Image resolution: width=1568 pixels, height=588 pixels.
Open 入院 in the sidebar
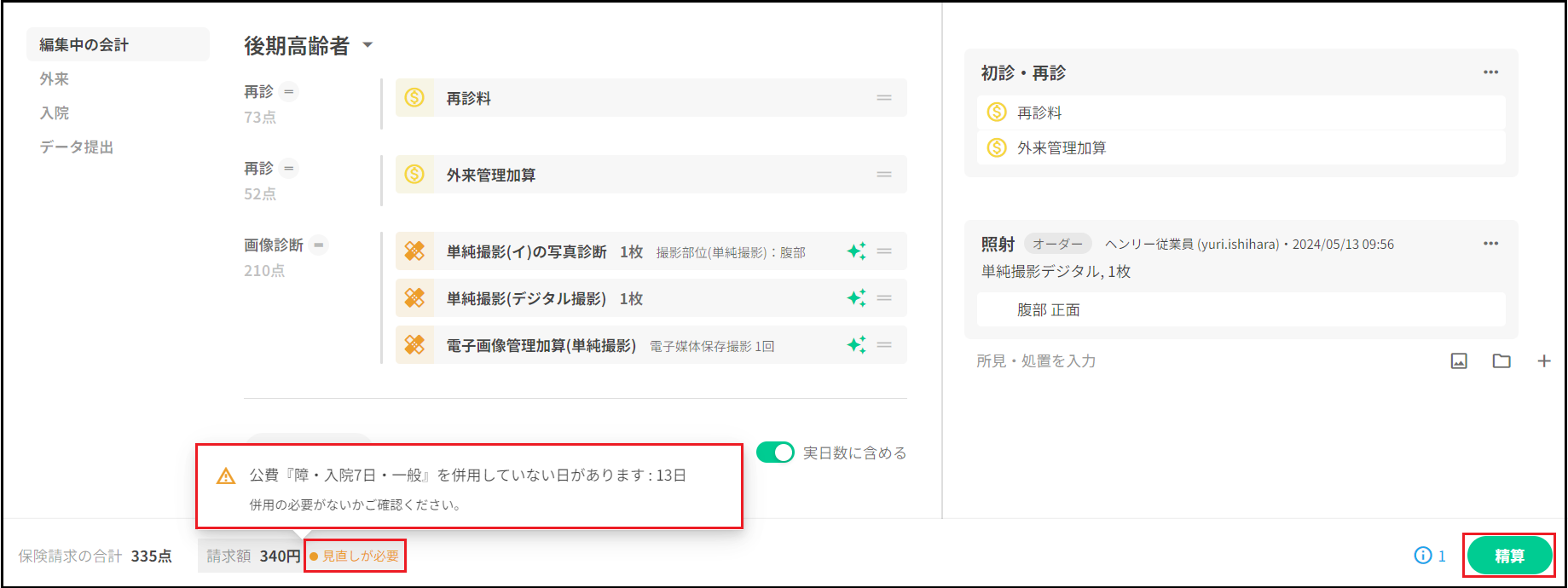coord(55,112)
